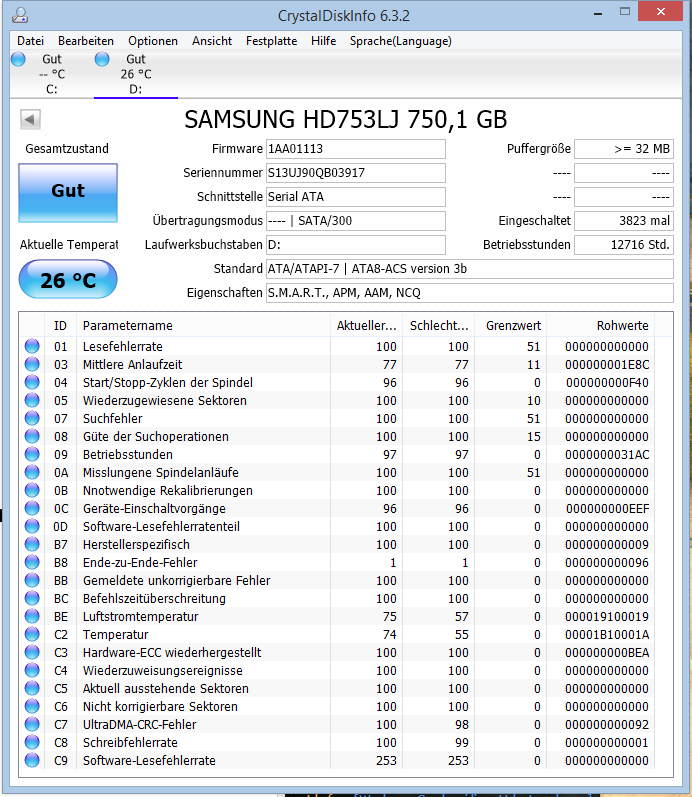Click the Laufwerksbuchstaben field D:

click(x=356, y=244)
